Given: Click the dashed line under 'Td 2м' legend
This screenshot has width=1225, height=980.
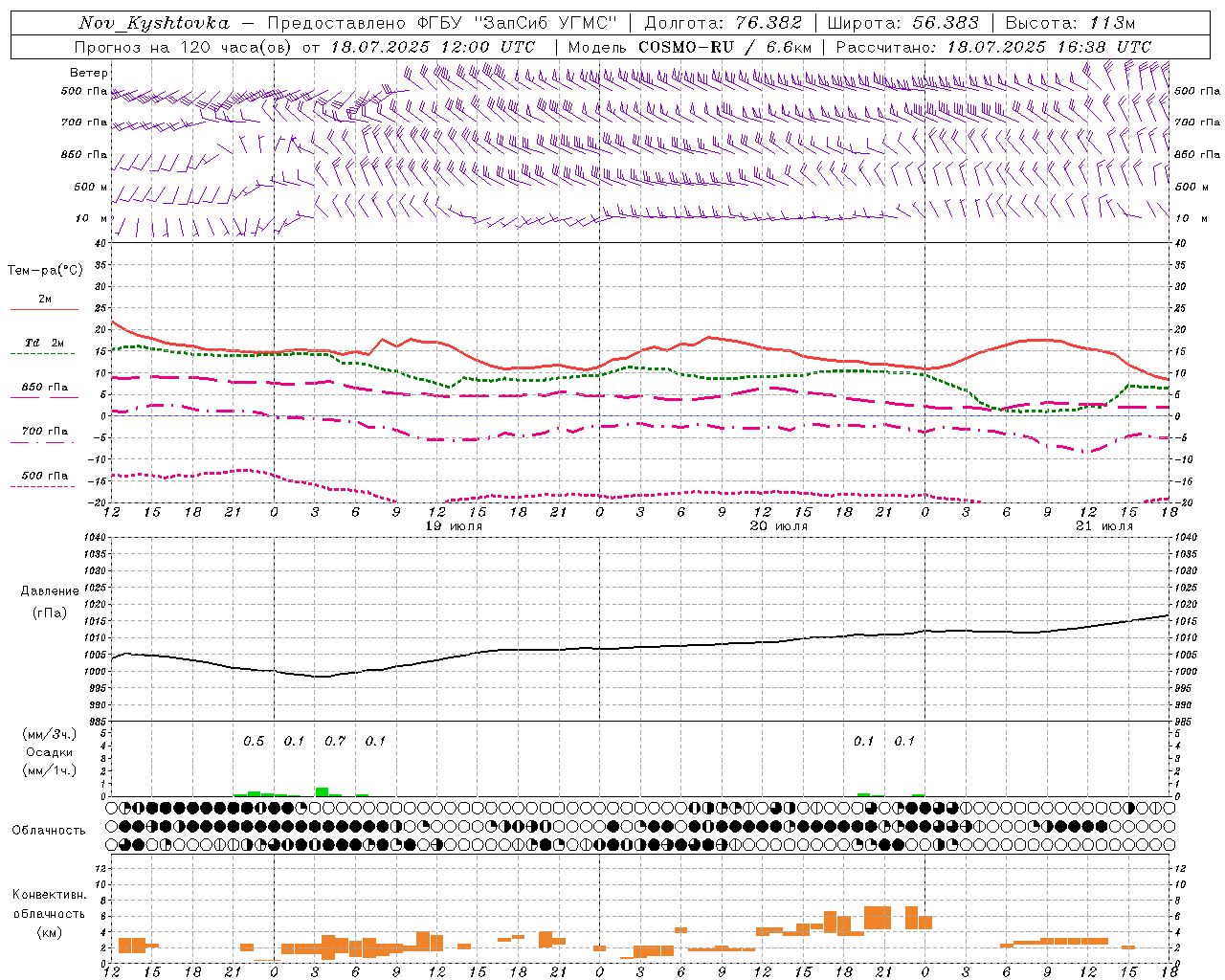Looking at the screenshot, I should (x=44, y=354).
